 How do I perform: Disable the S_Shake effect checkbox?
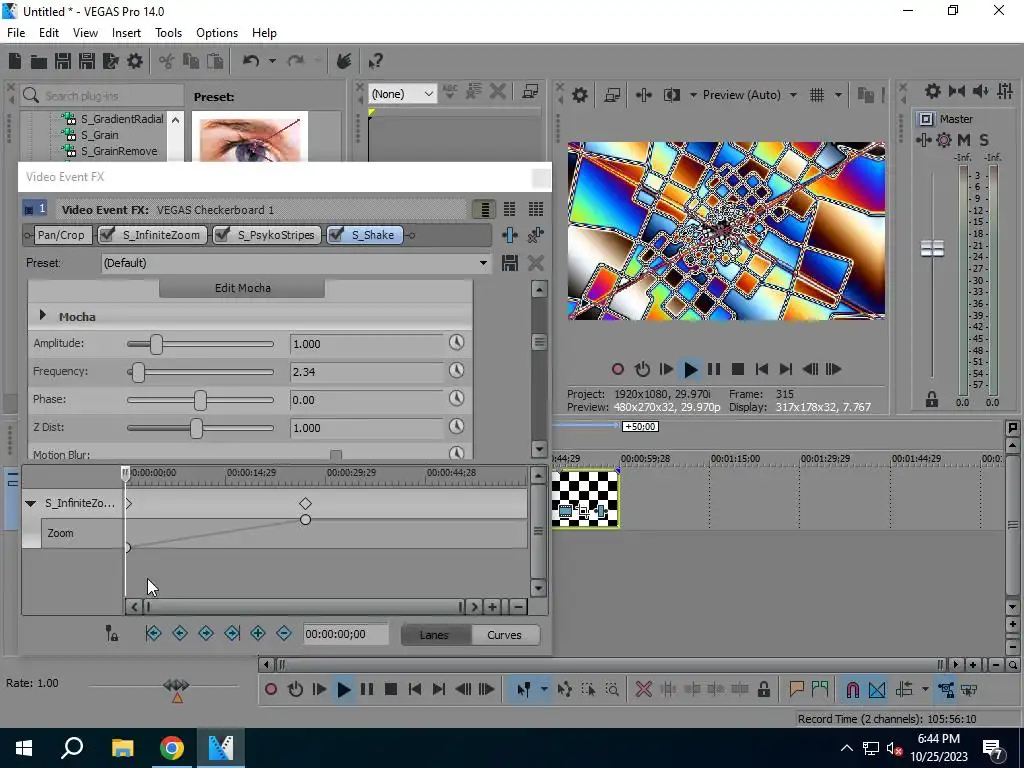tap(336, 234)
